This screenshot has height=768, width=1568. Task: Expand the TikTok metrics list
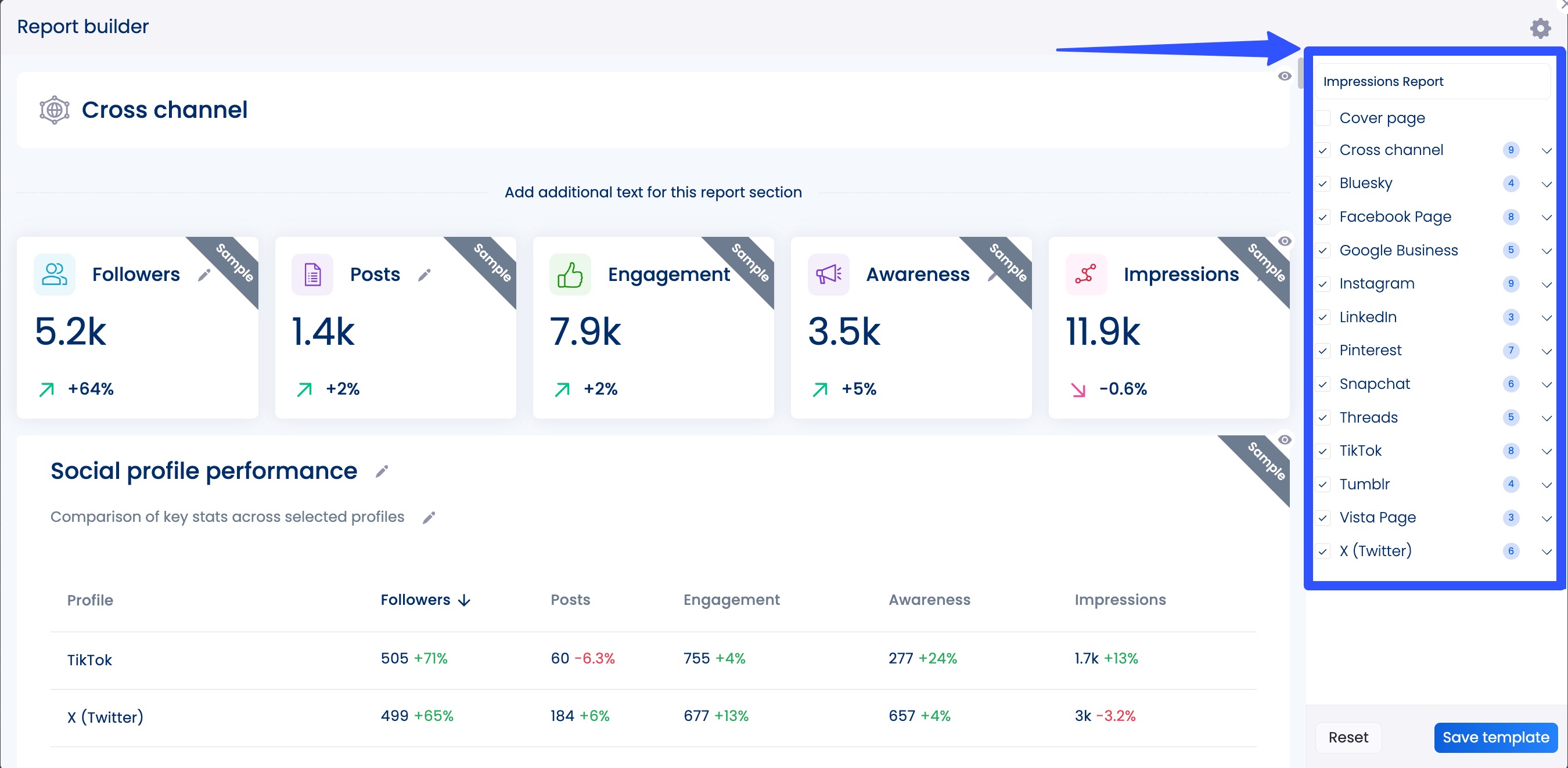click(1547, 451)
